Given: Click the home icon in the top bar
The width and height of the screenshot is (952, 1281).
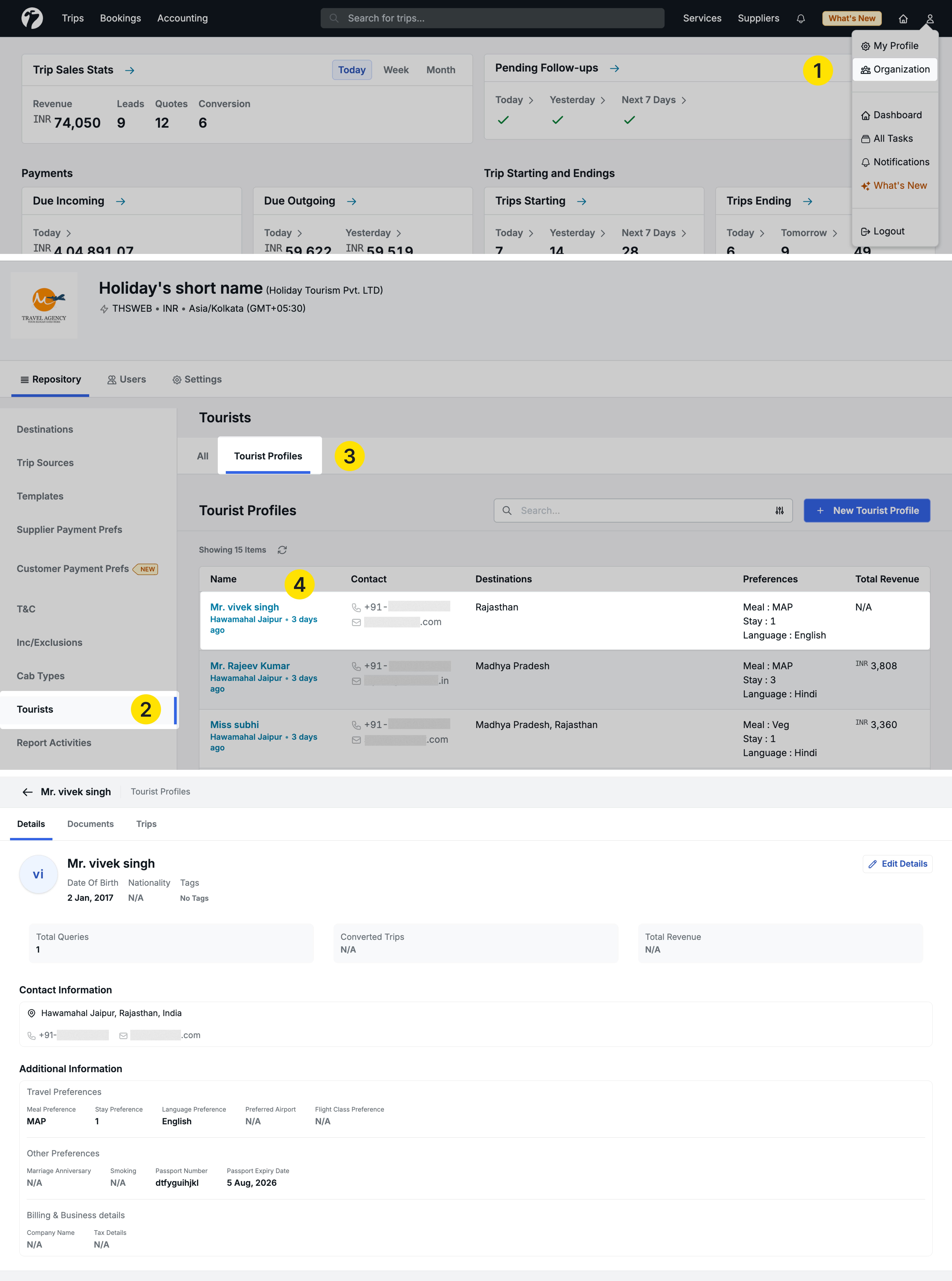Looking at the screenshot, I should coord(903,18).
